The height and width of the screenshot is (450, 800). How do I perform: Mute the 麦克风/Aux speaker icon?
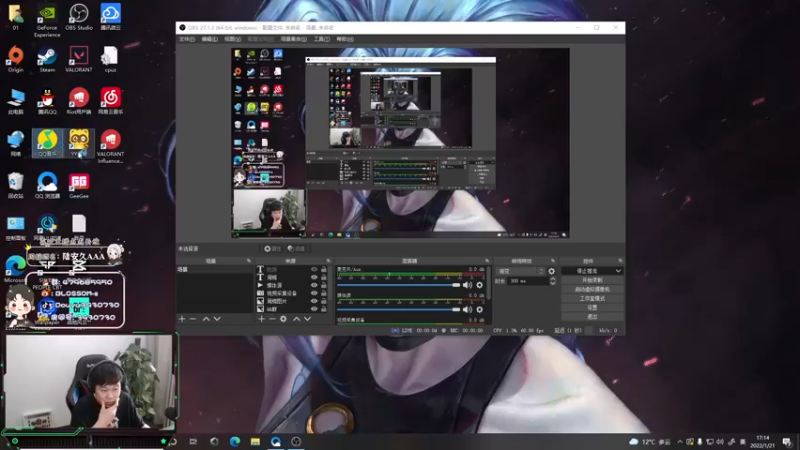click(x=467, y=285)
